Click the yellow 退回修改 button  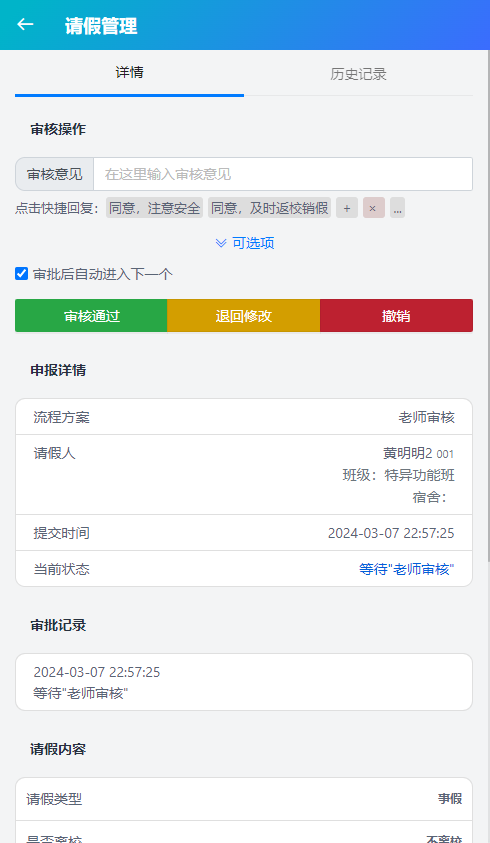tap(244, 316)
